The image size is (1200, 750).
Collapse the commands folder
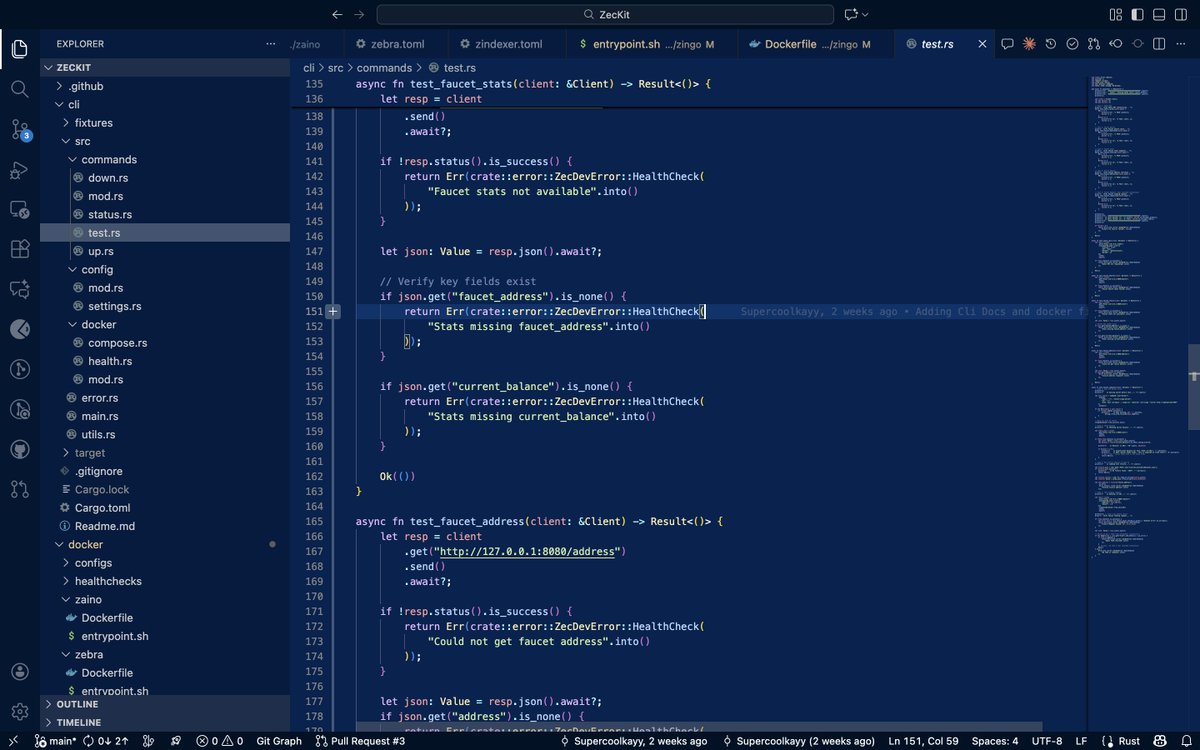click(165, 159)
